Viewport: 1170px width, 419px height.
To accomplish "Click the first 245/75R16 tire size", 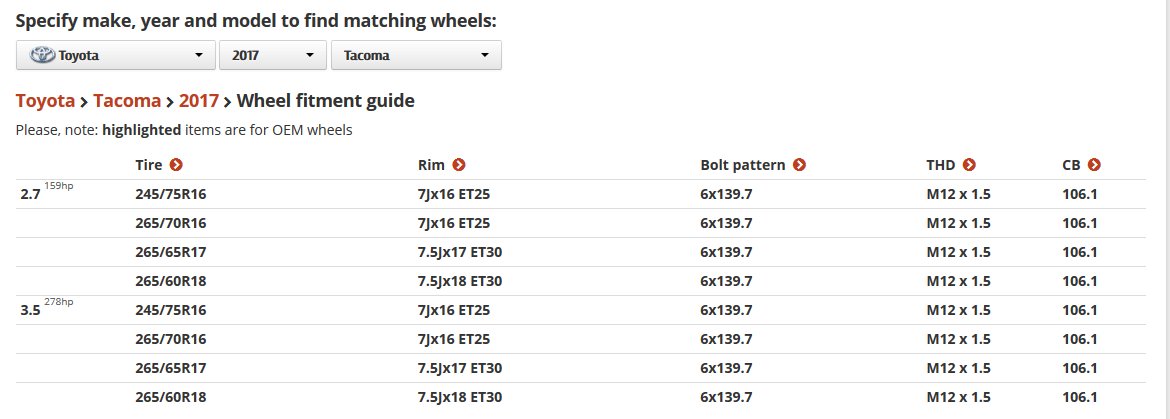I will tap(171, 194).
